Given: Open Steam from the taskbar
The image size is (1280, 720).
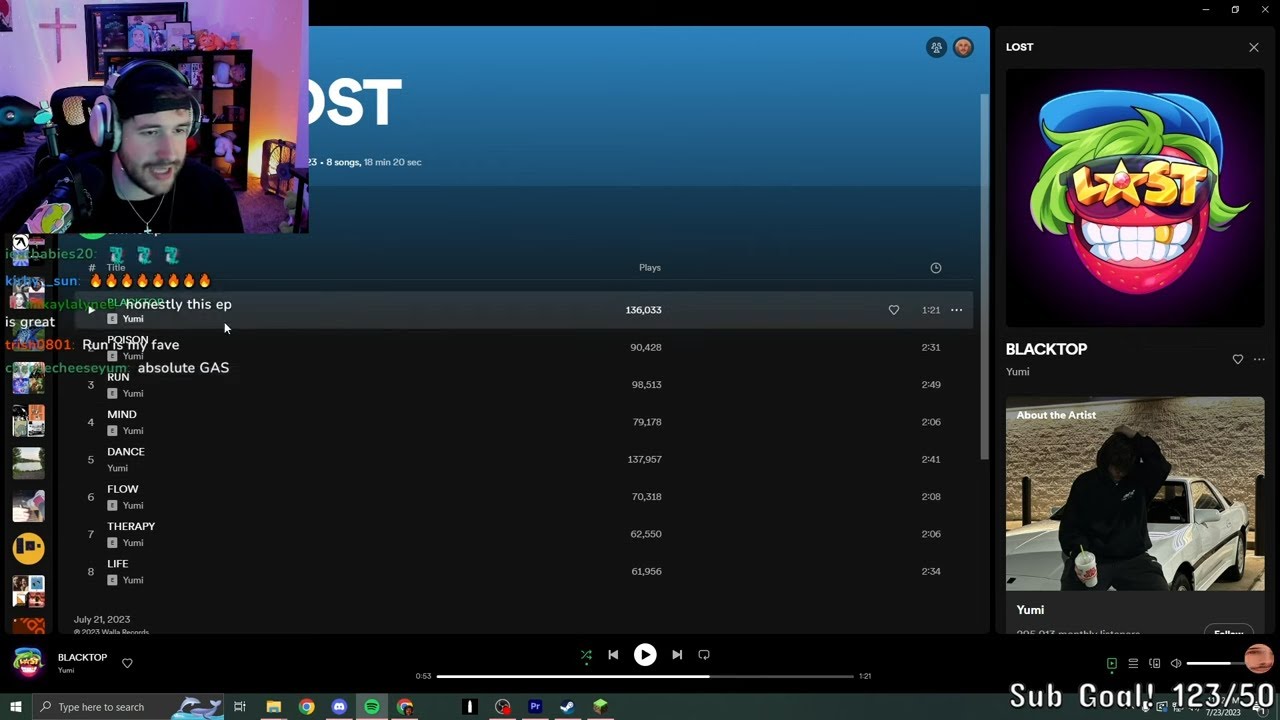Looking at the screenshot, I should [567, 707].
